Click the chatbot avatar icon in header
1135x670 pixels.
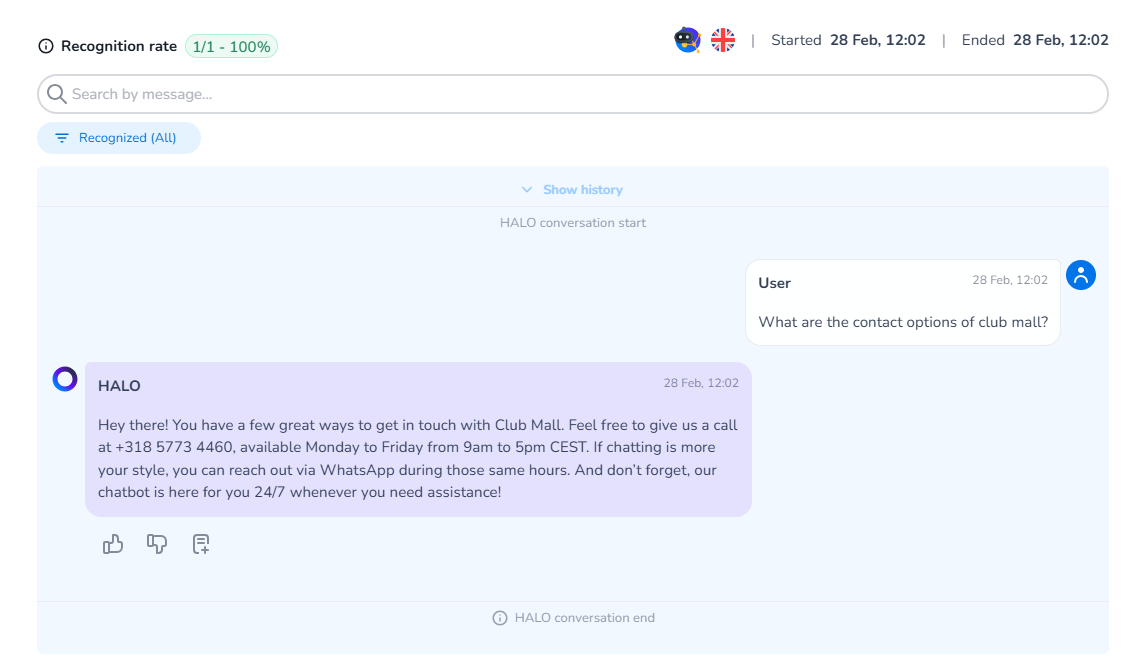pyautogui.click(x=687, y=40)
